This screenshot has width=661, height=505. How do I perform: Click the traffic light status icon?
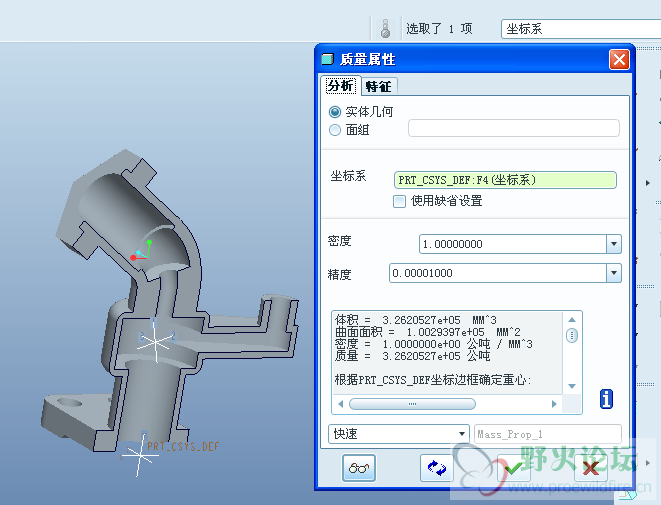click(385, 29)
